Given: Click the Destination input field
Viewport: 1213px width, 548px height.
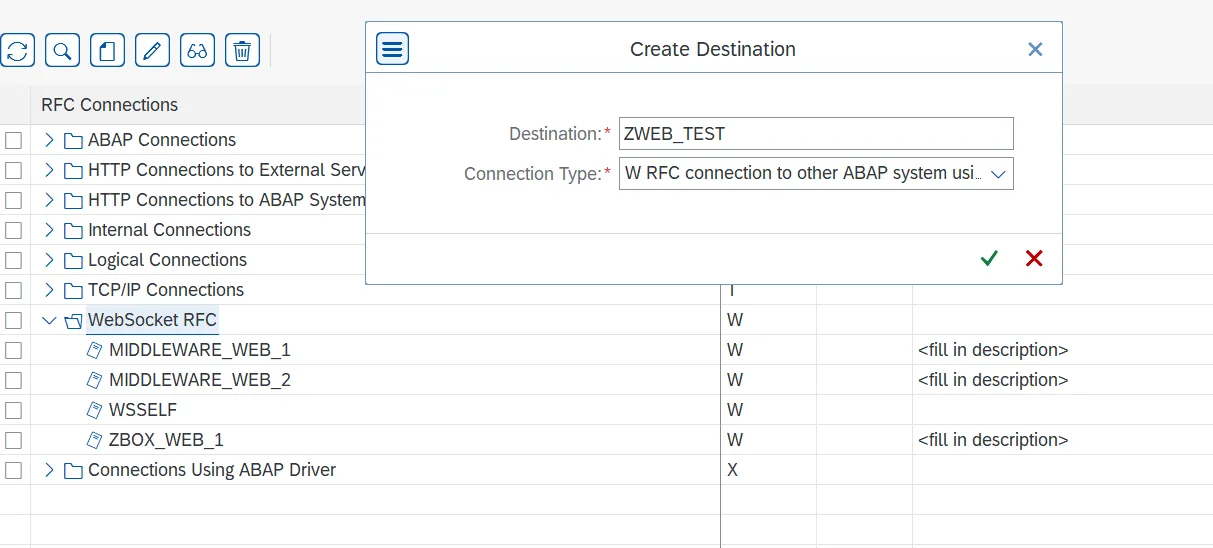Looking at the screenshot, I should click(x=816, y=134).
